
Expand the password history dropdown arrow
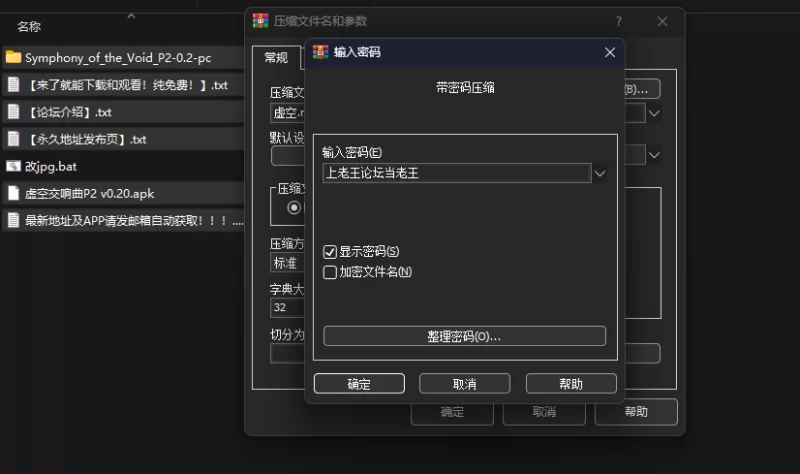pos(600,173)
